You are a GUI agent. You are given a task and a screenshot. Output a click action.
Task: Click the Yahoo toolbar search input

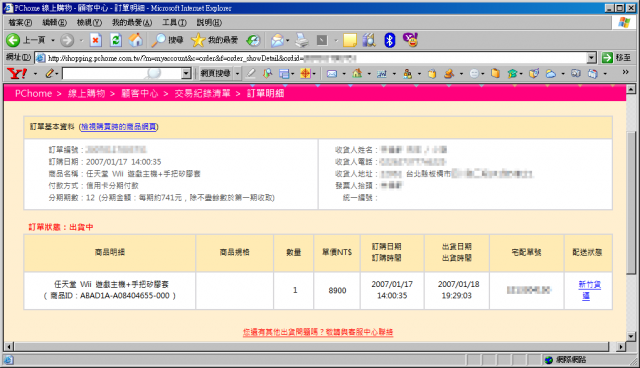[x=122, y=73]
